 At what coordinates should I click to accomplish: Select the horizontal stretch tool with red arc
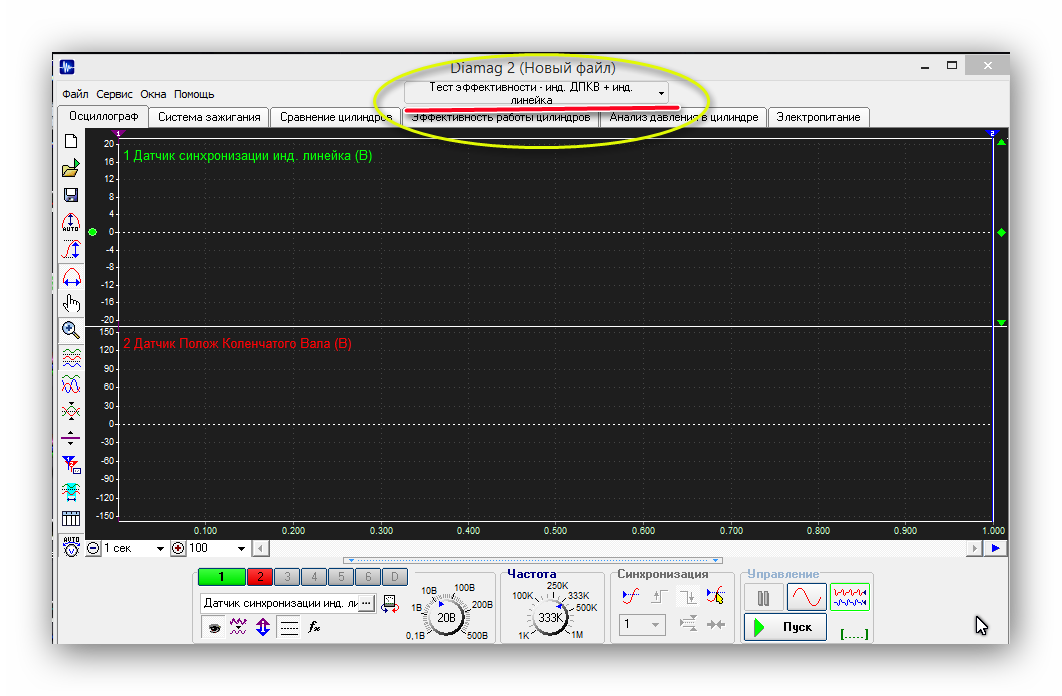71,278
